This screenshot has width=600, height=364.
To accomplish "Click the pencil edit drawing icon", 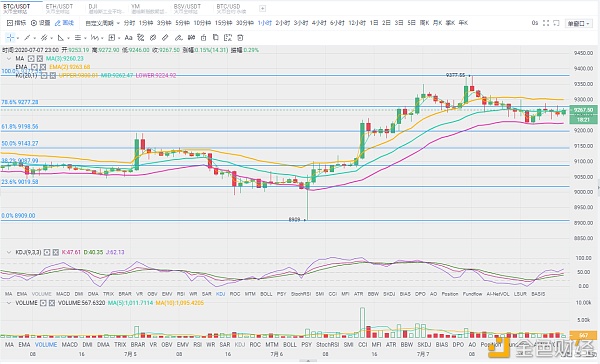I will [178, 38].
